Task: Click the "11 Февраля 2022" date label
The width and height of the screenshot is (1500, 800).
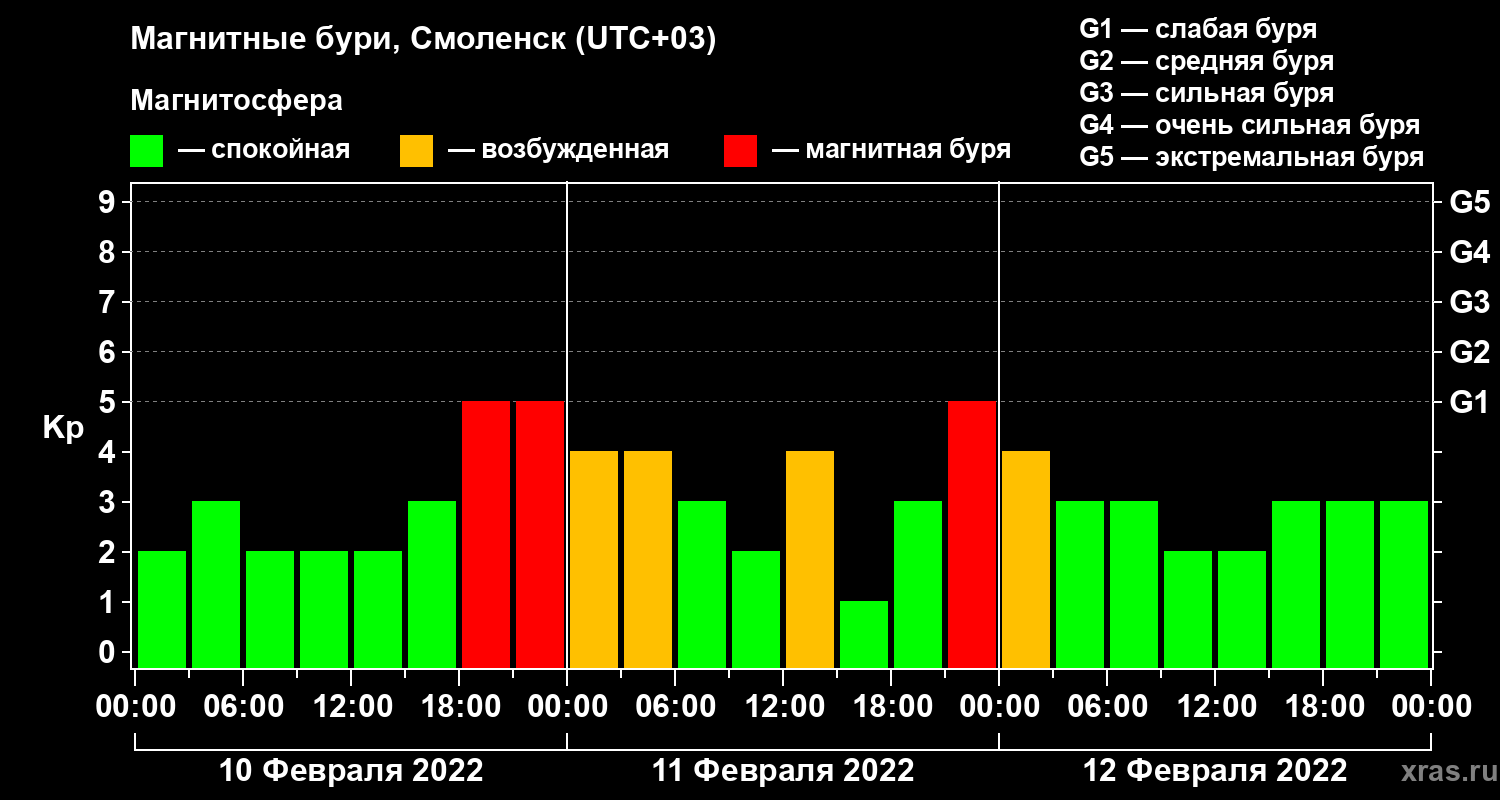Action: (783, 771)
